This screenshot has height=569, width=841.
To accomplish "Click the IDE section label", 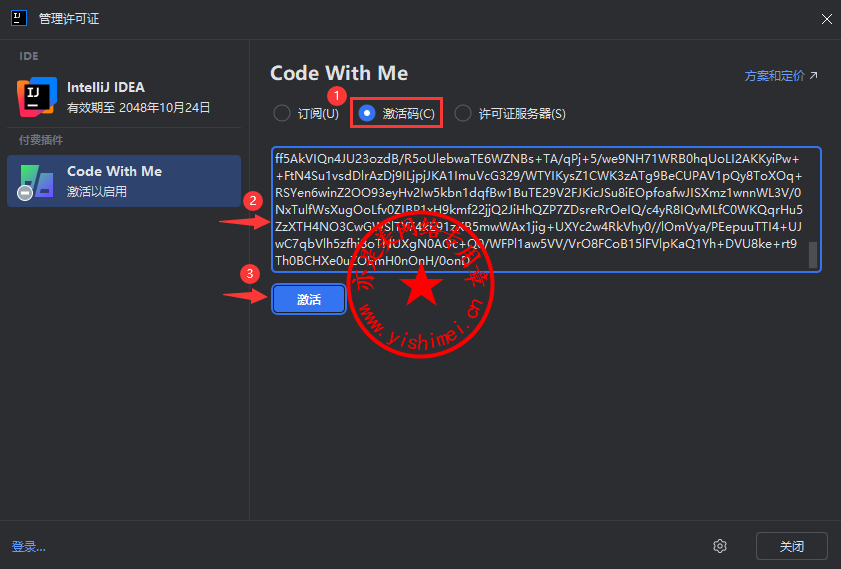I will [x=29, y=56].
